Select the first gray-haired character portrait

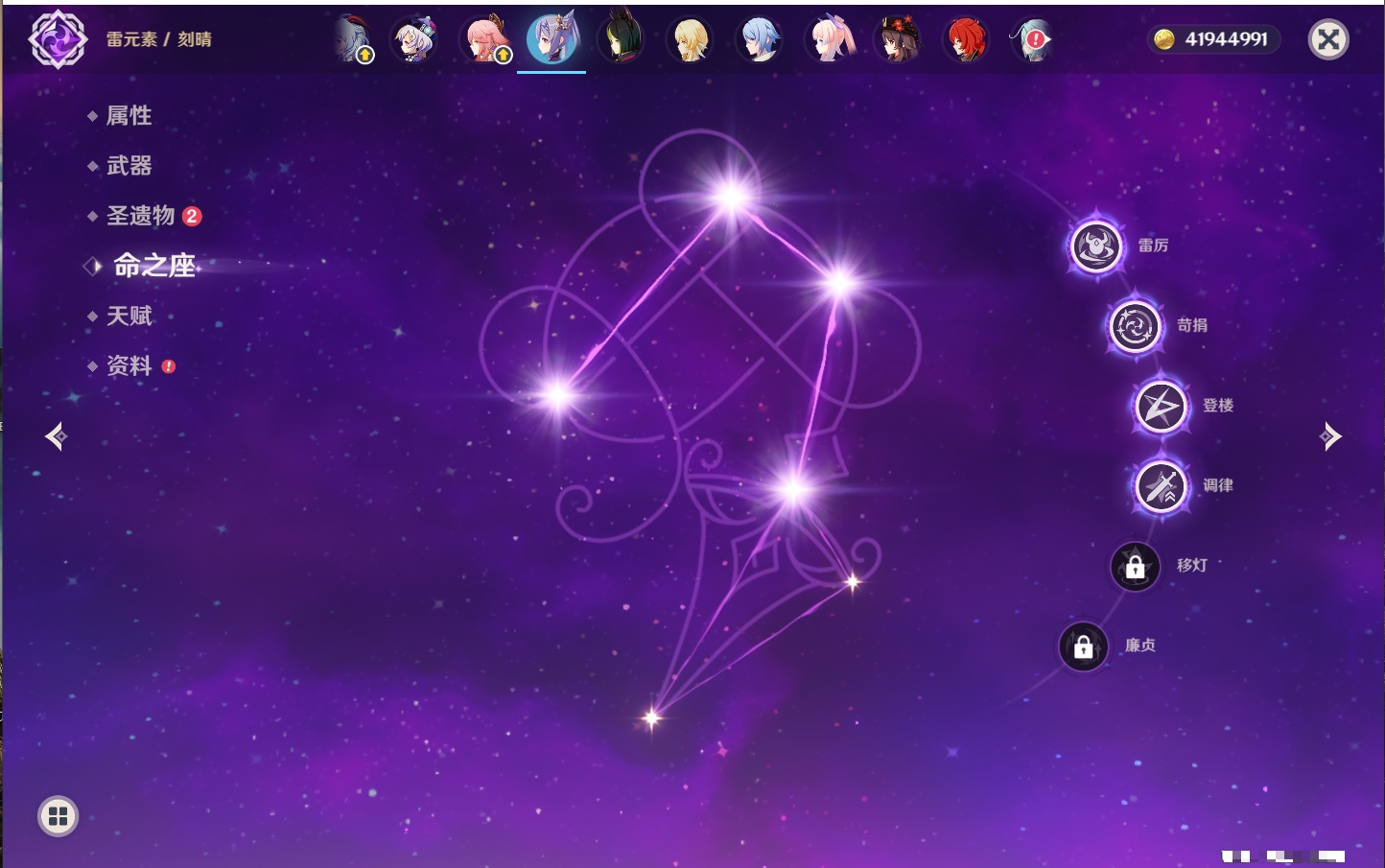pyautogui.click(x=354, y=39)
